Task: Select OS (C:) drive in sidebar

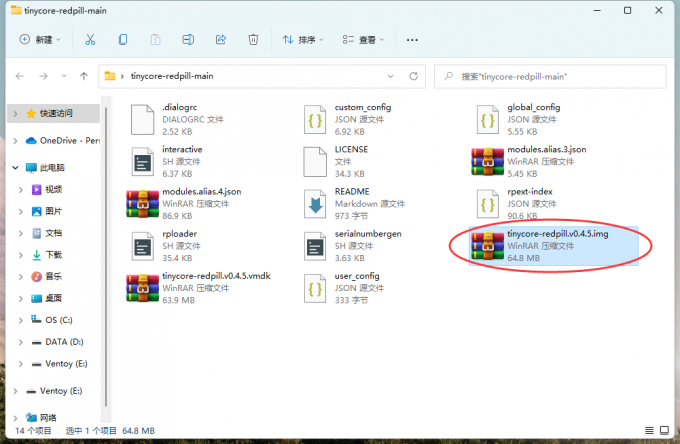Action: point(59,319)
